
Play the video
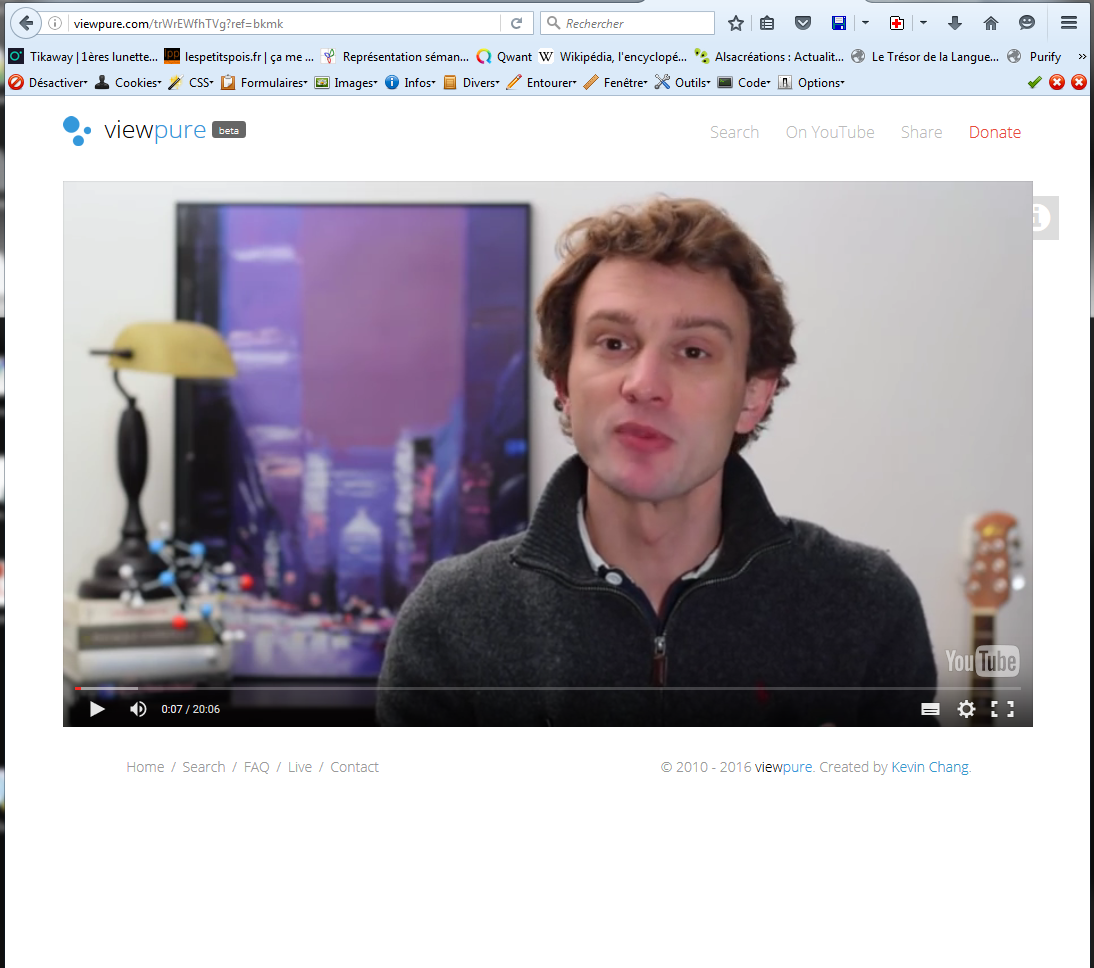click(97, 709)
